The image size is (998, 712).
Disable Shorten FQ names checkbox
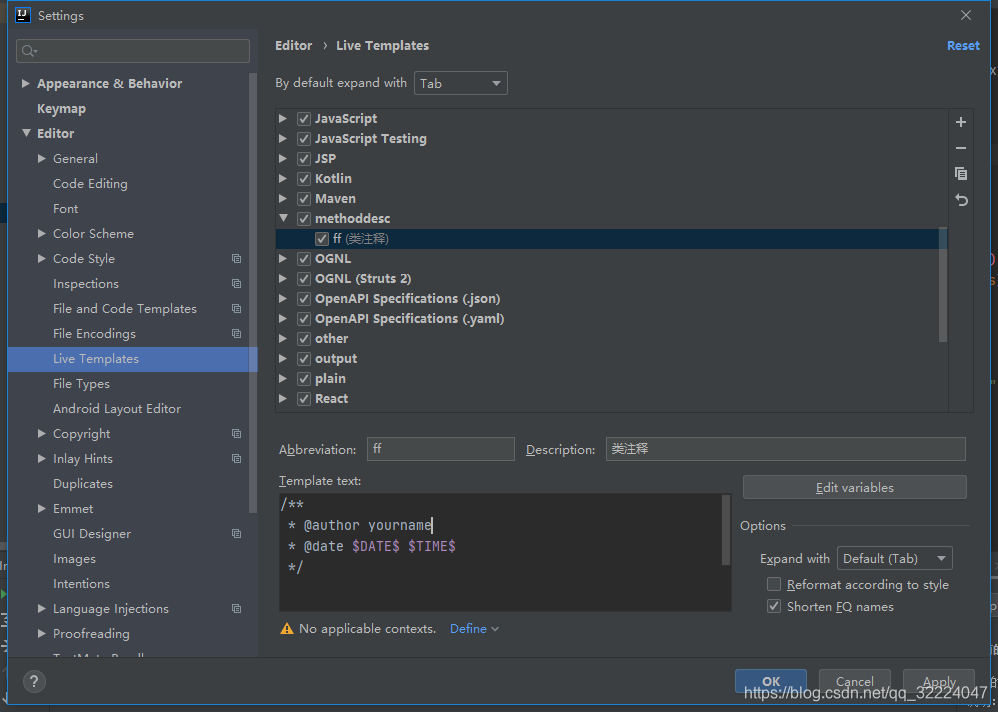[x=774, y=606]
